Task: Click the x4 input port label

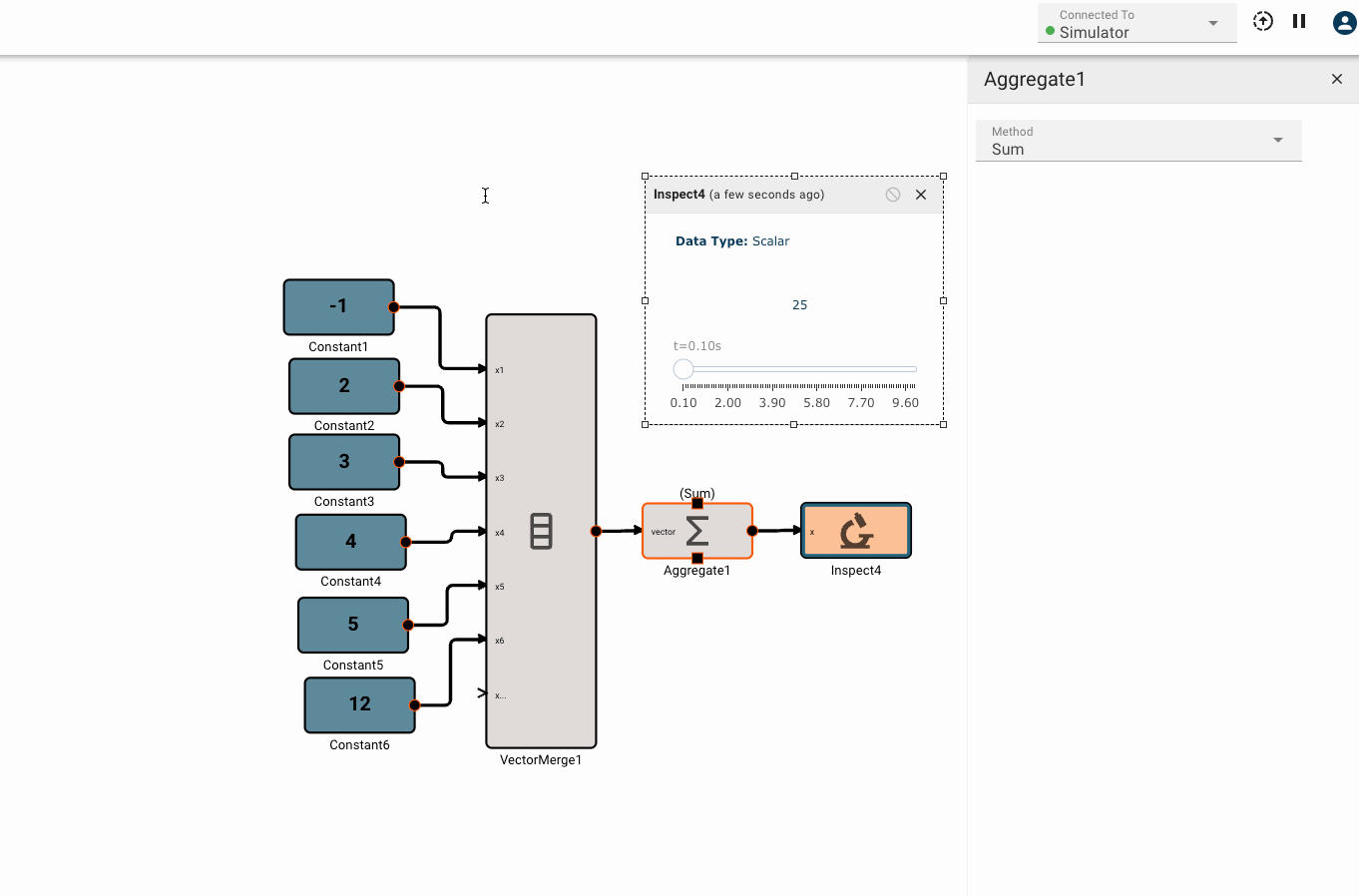Action: [x=499, y=533]
